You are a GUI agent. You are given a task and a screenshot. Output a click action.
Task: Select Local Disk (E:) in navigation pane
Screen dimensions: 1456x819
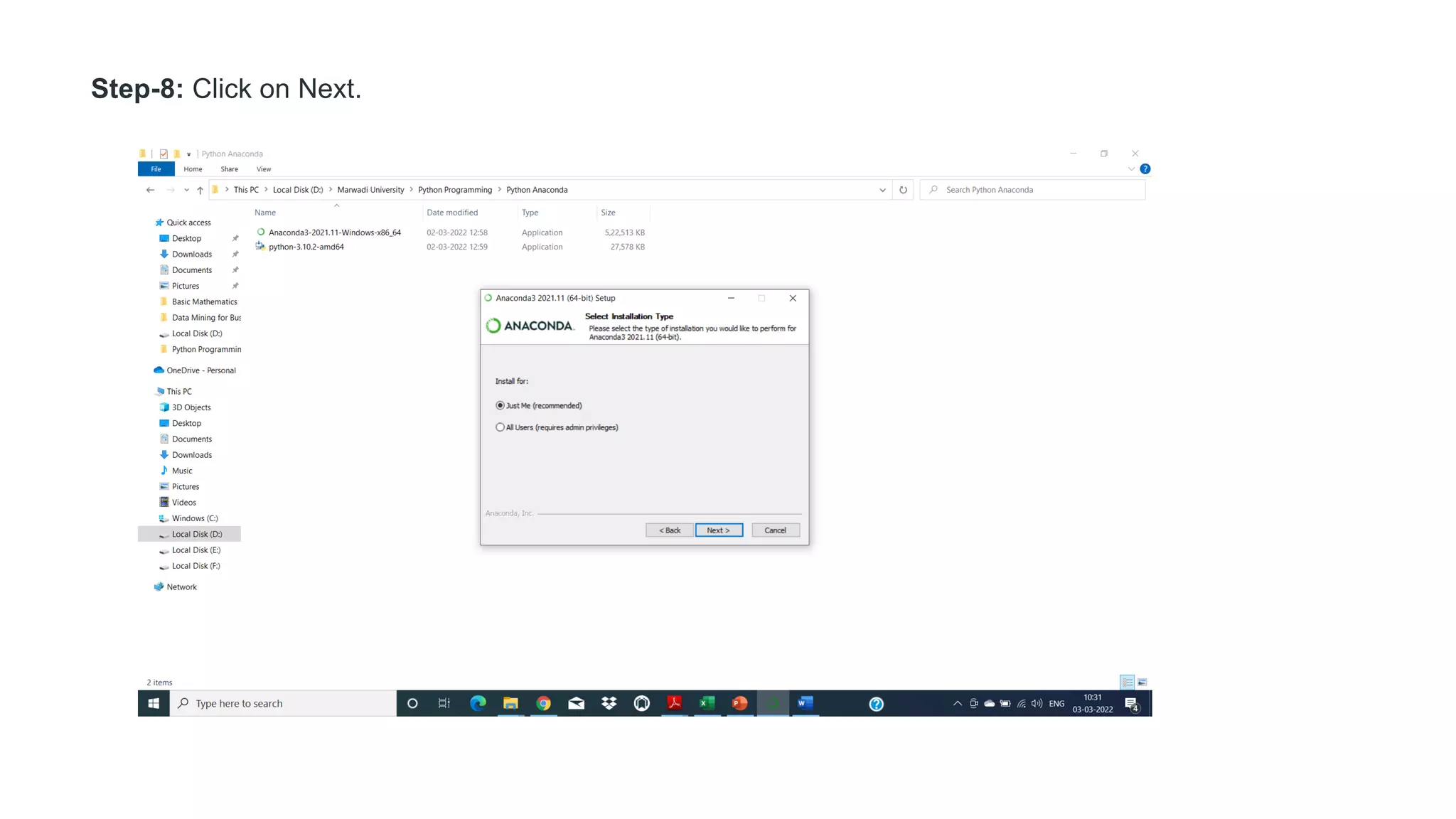point(196,550)
